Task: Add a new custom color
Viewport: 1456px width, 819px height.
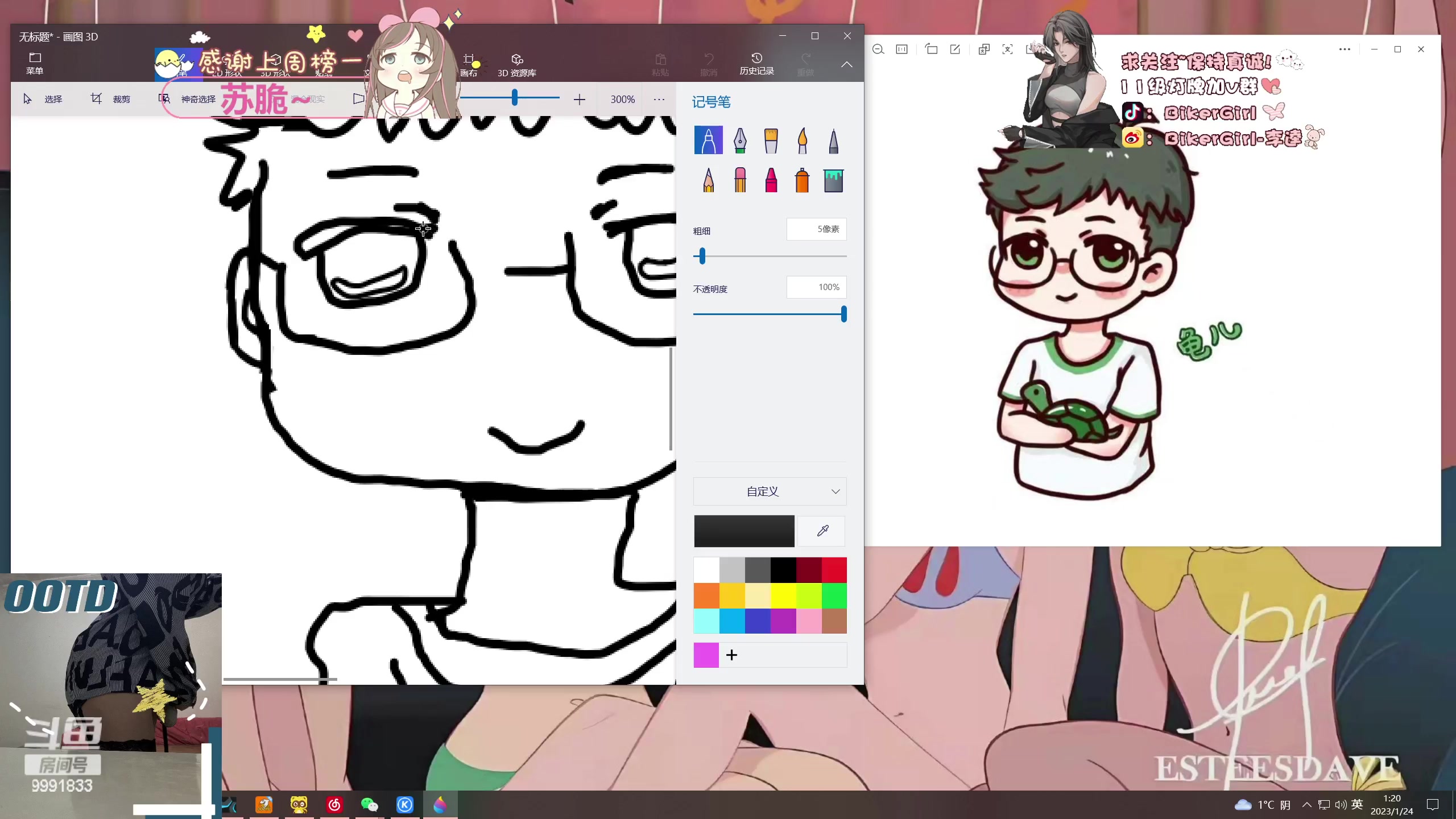Action: coord(732,655)
